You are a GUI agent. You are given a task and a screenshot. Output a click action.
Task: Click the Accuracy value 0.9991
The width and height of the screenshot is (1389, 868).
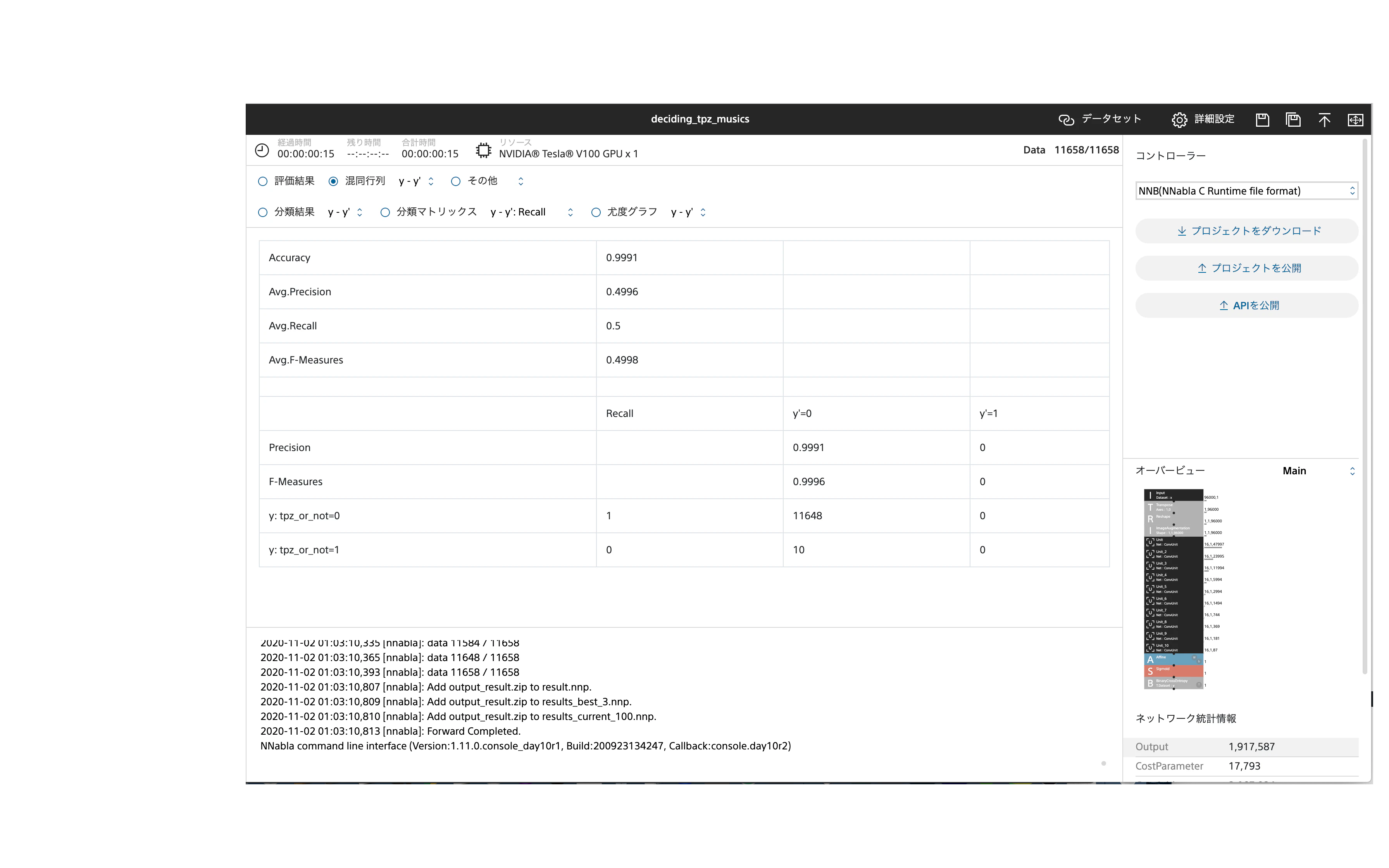pos(622,258)
